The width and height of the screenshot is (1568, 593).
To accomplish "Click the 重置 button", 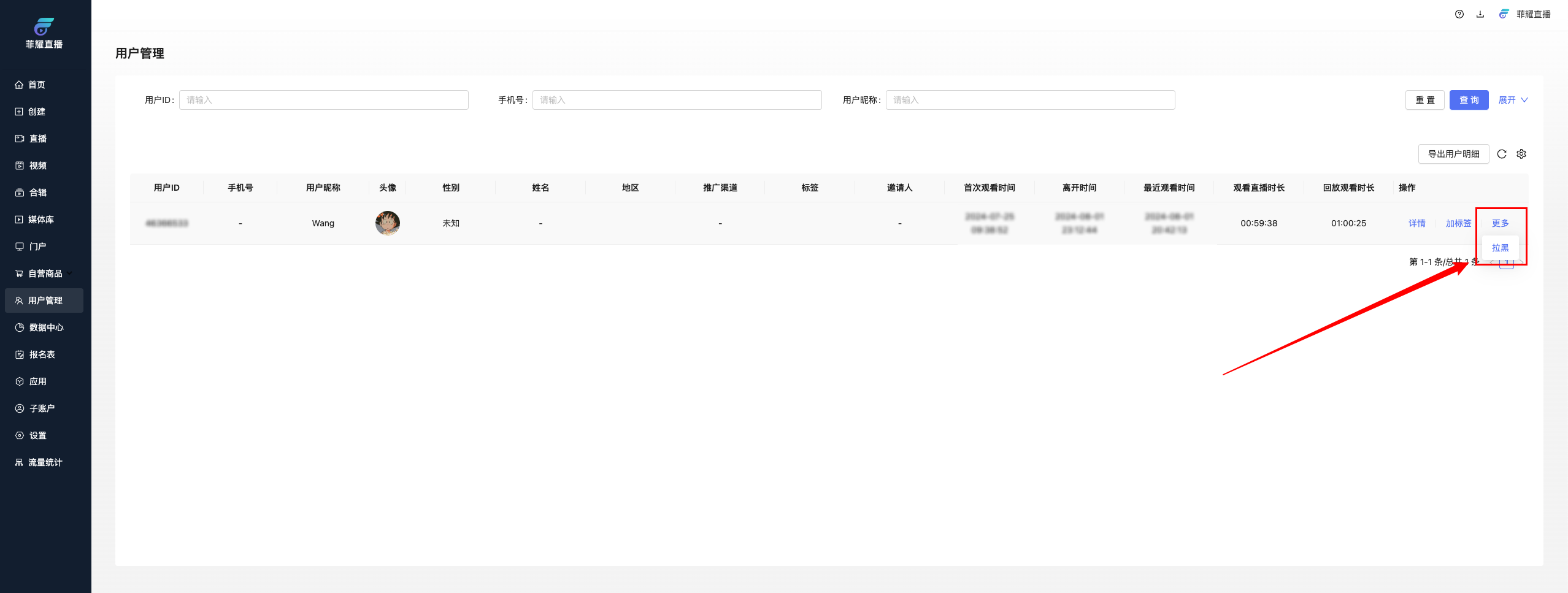I will click(x=1424, y=100).
